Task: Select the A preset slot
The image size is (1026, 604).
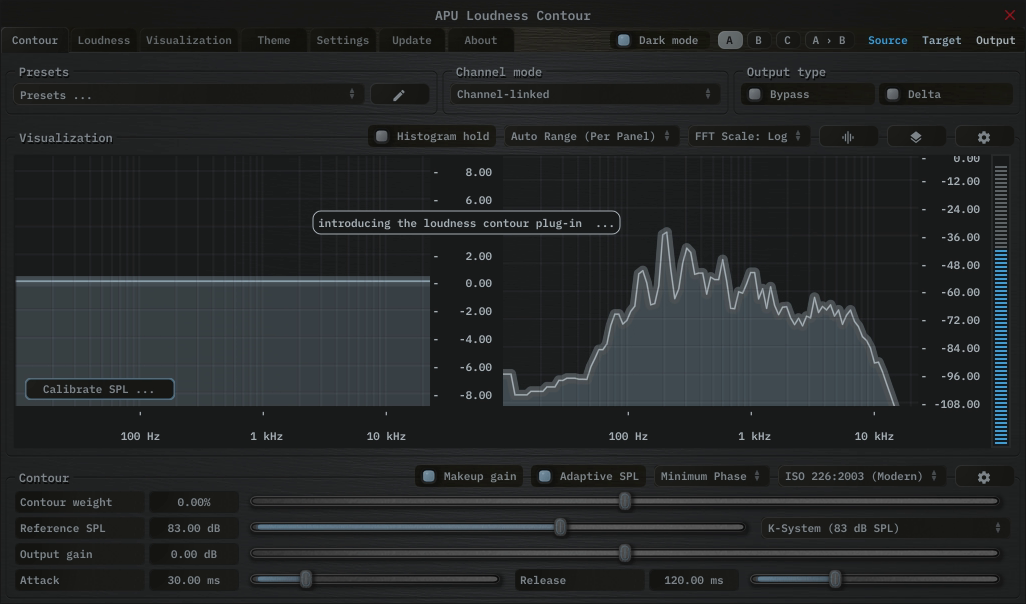Action: click(x=729, y=40)
